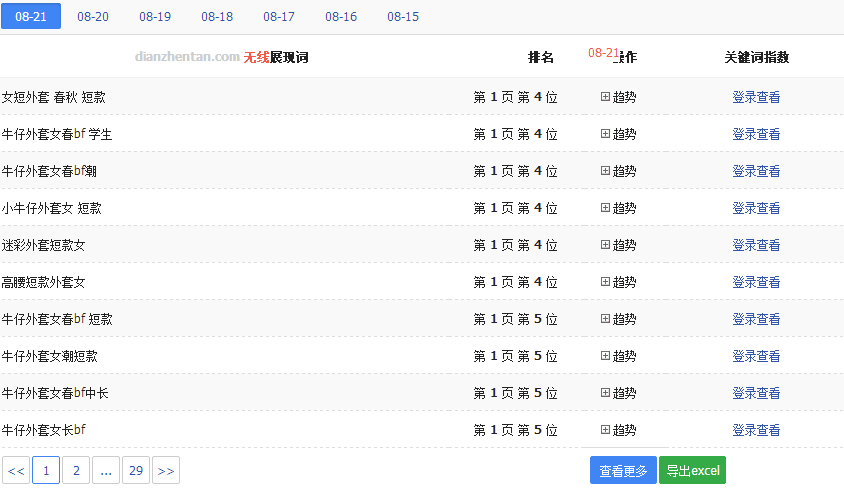The width and height of the screenshot is (844, 492).
Task: Go to next pages with >> button
Action: pos(166,470)
